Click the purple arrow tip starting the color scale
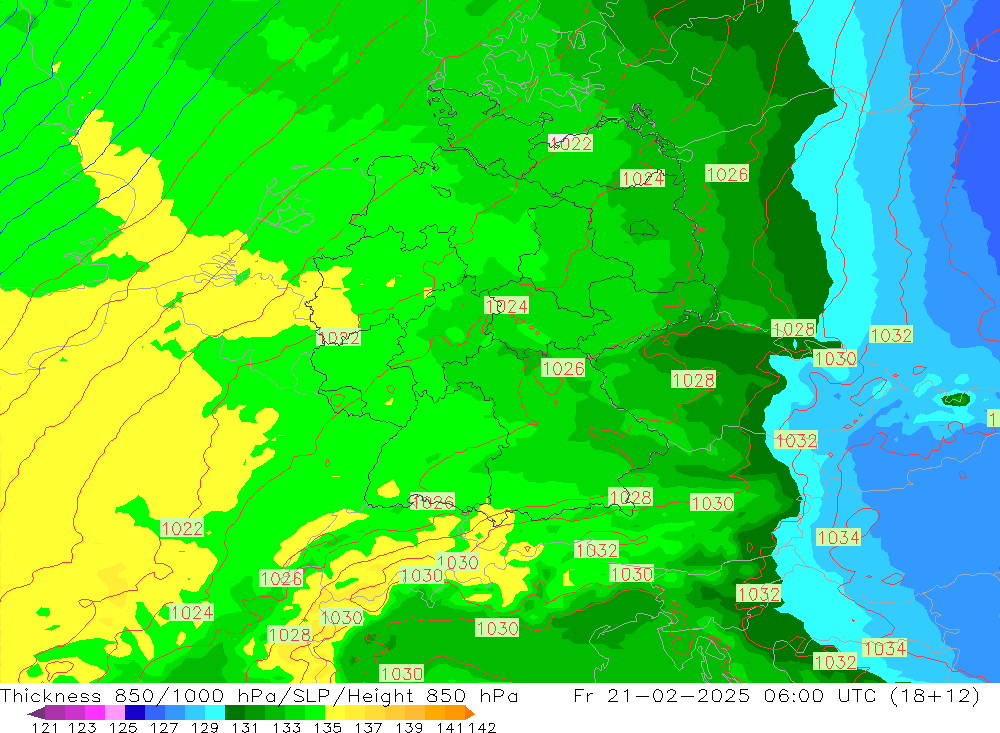The width and height of the screenshot is (1000, 733). click(x=36, y=713)
